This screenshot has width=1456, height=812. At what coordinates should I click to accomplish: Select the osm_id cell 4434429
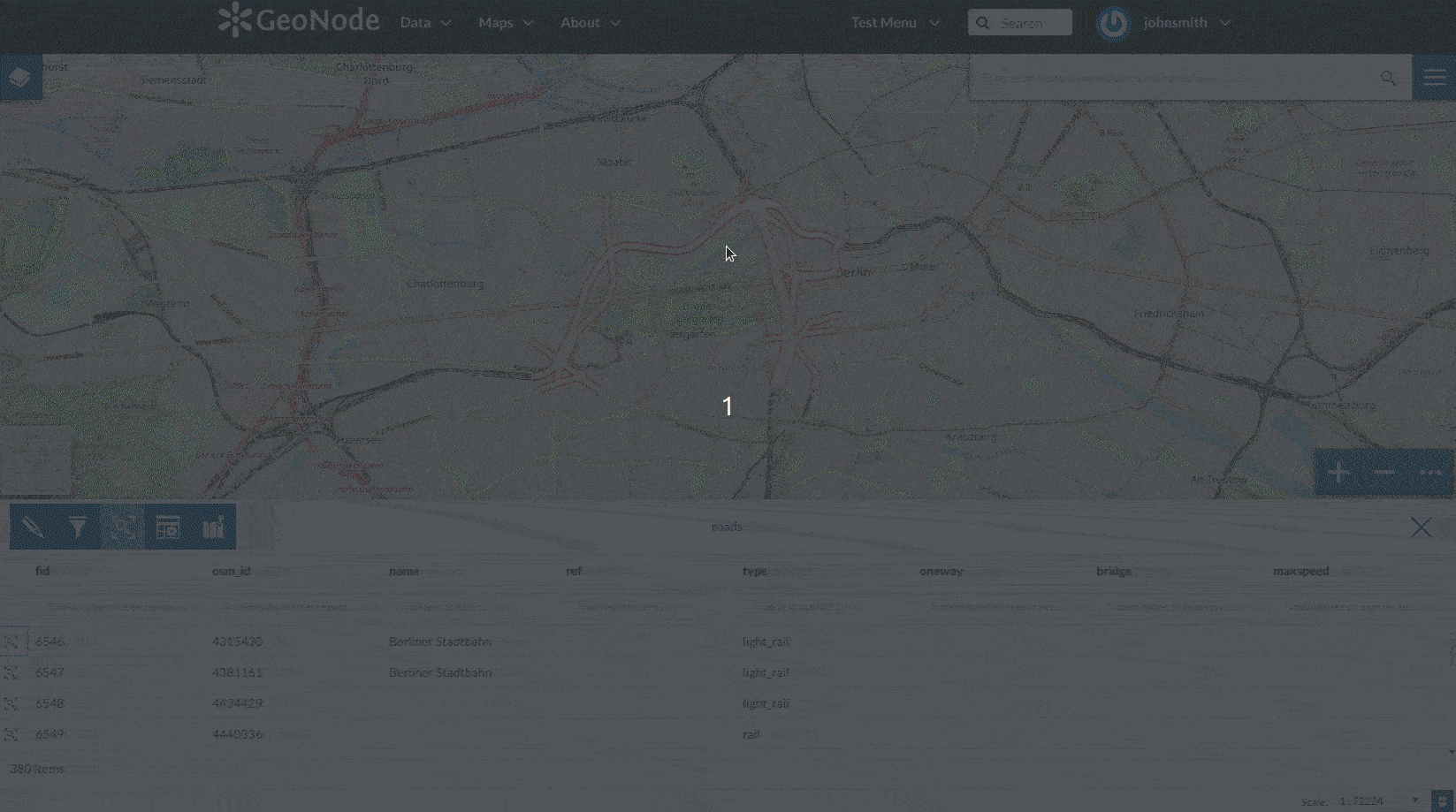coord(237,703)
